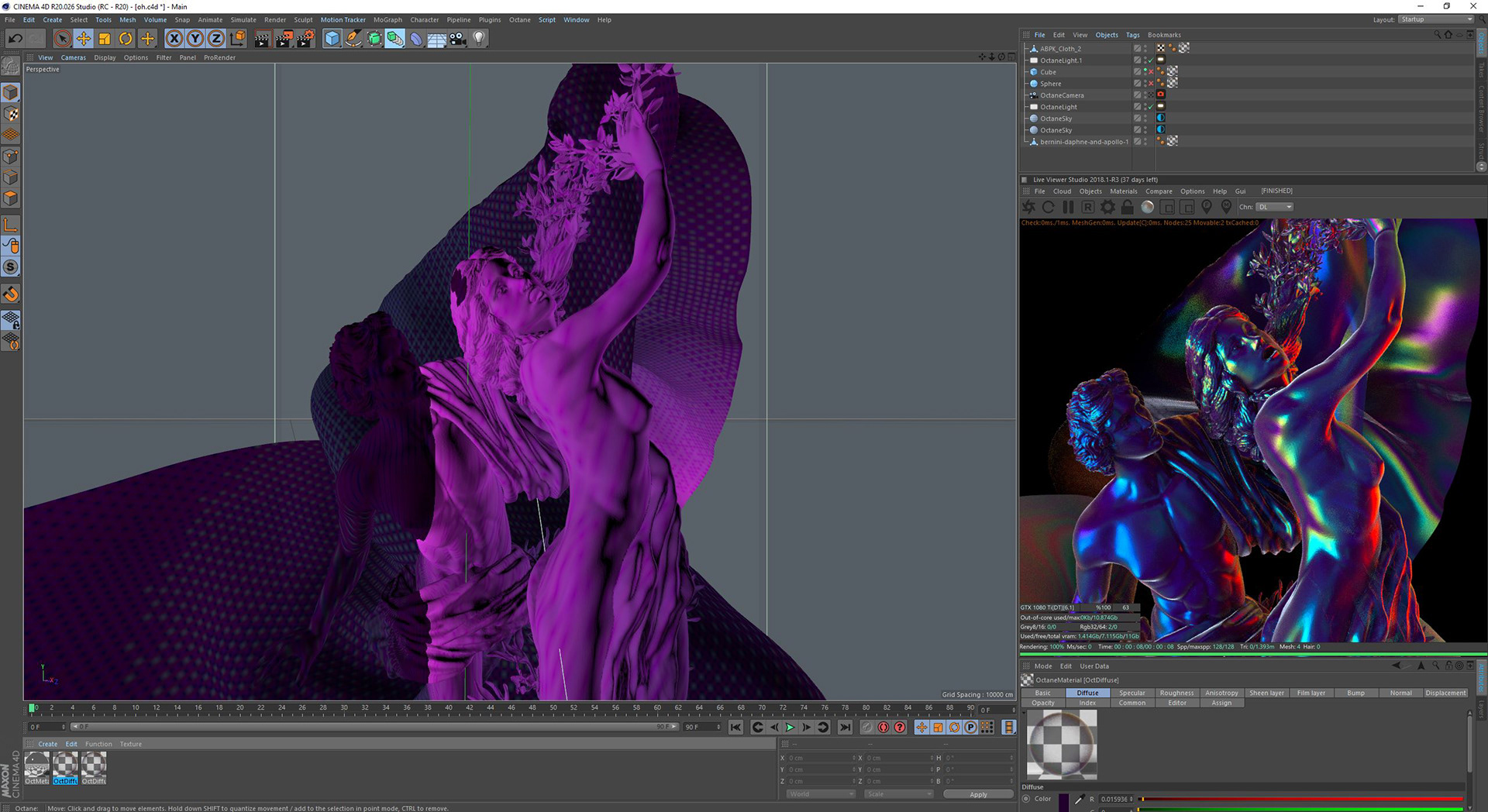The image size is (1488, 812).
Task: Open the MoGraph menu
Action: point(387,20)
